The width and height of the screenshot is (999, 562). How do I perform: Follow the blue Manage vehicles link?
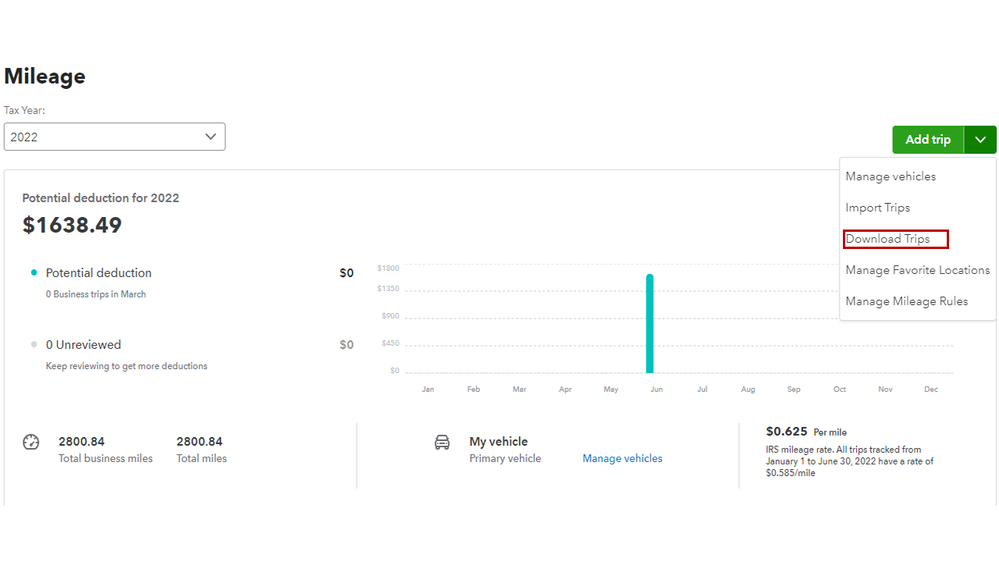coord(622,458)
